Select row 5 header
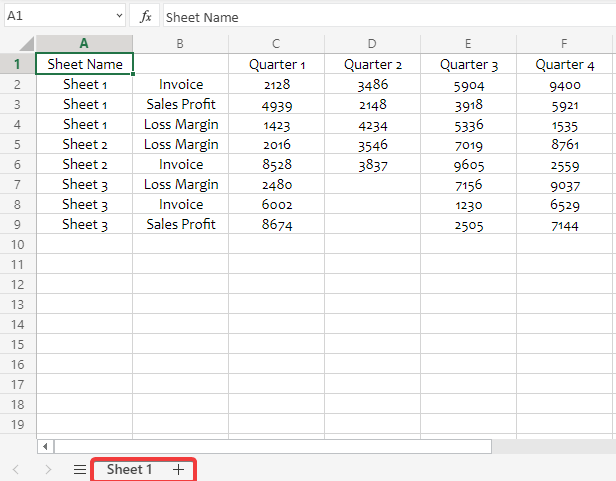This screenshot has width=616, height=481. 17,144
